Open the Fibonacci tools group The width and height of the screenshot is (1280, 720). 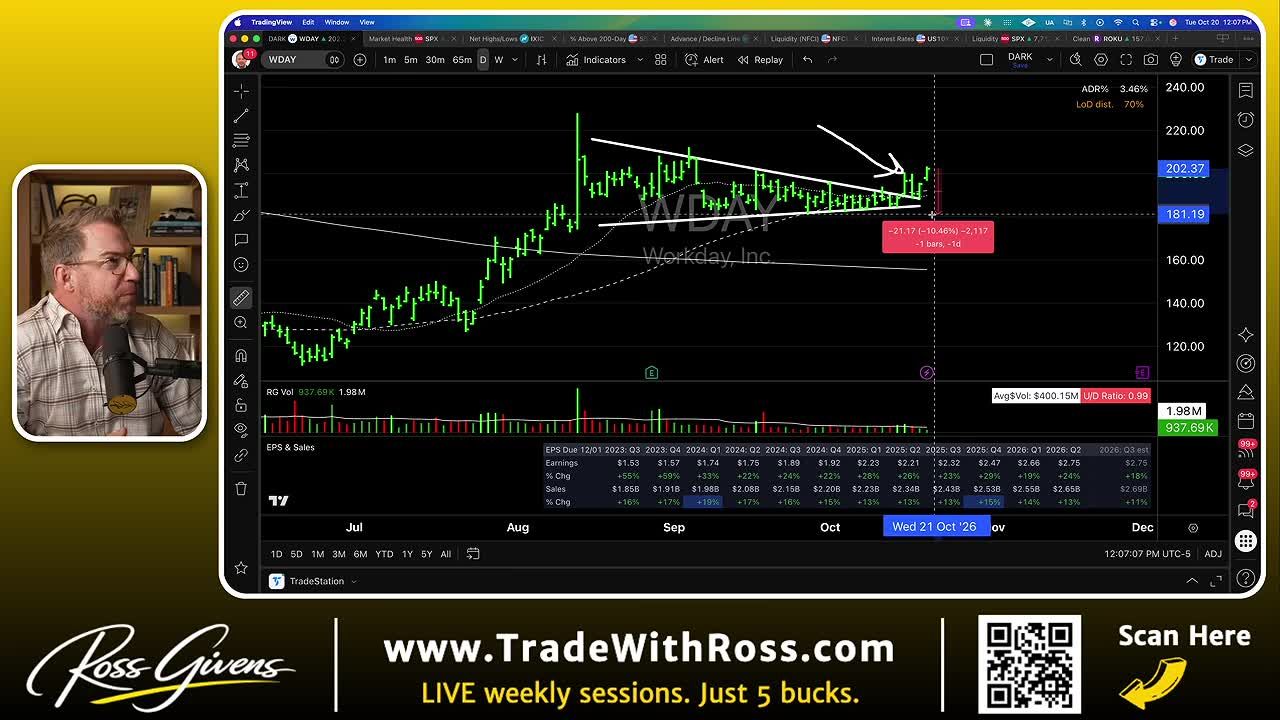(x=241, y=141)
